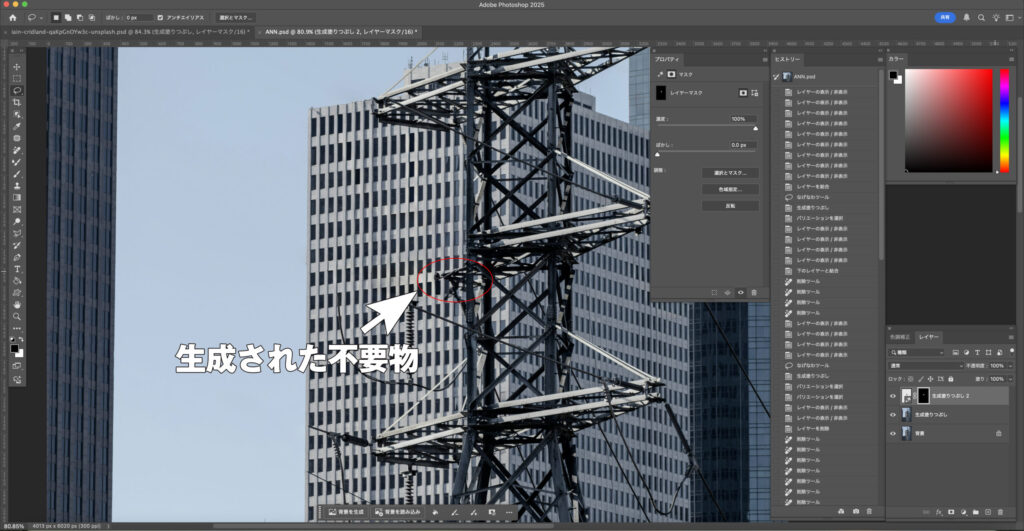The image size is (1024, 531).
Task: Select the Brush tool
Action: click(17, 174)
